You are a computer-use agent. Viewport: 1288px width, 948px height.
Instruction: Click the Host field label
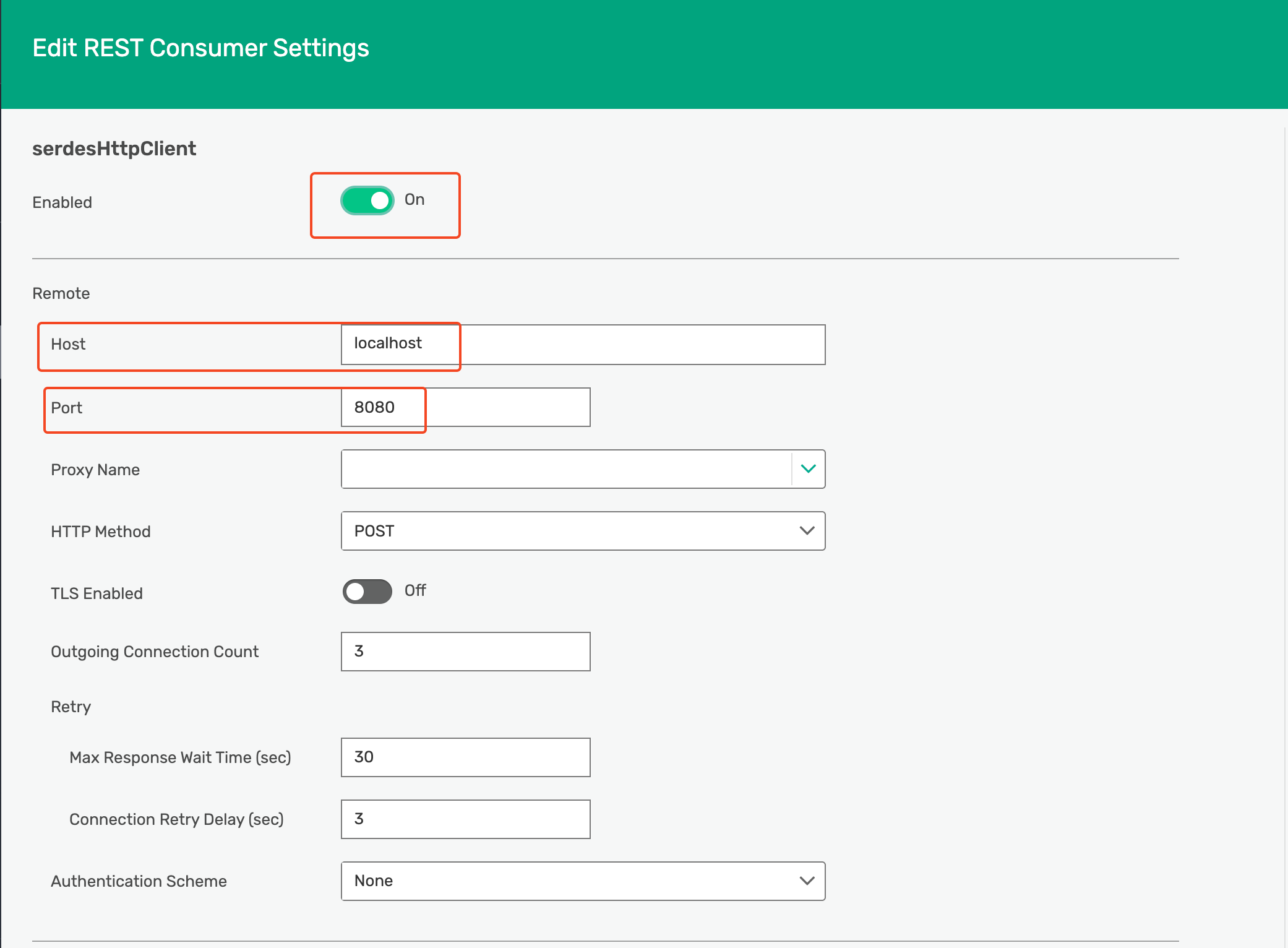tap(68, 344)
